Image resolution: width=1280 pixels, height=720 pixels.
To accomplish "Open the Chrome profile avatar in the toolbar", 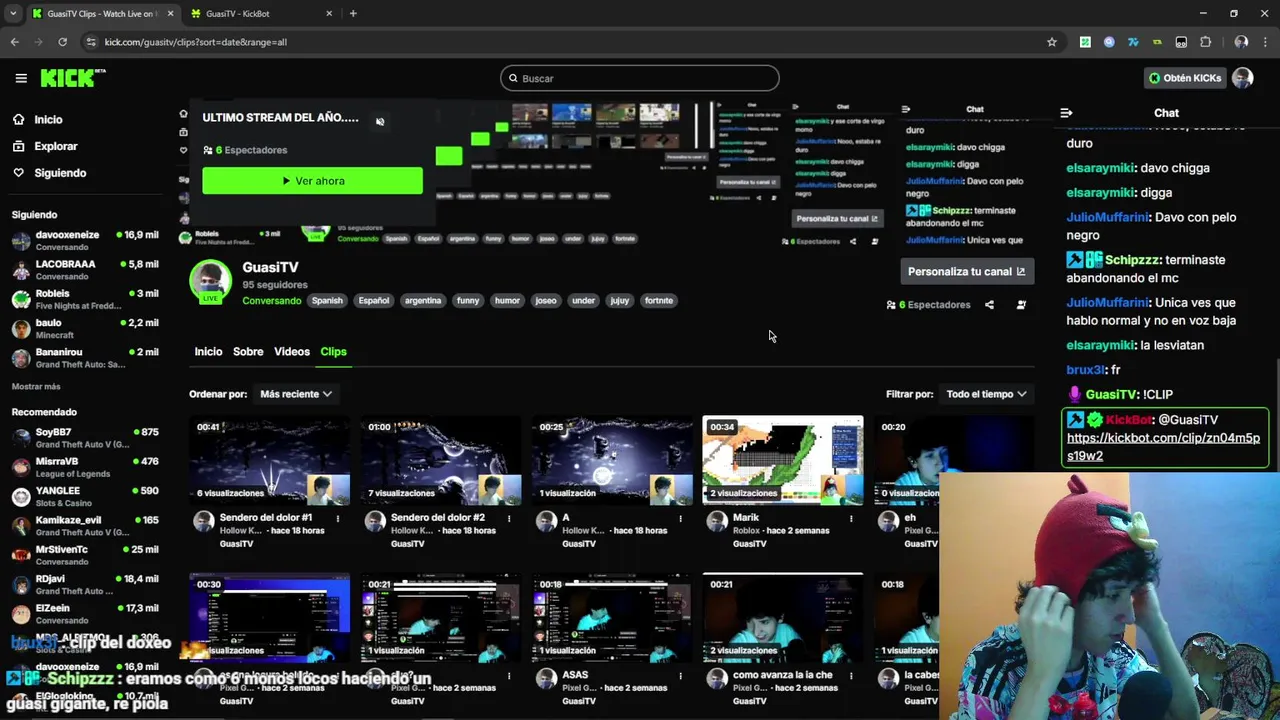I will [x=1241, y=42].
